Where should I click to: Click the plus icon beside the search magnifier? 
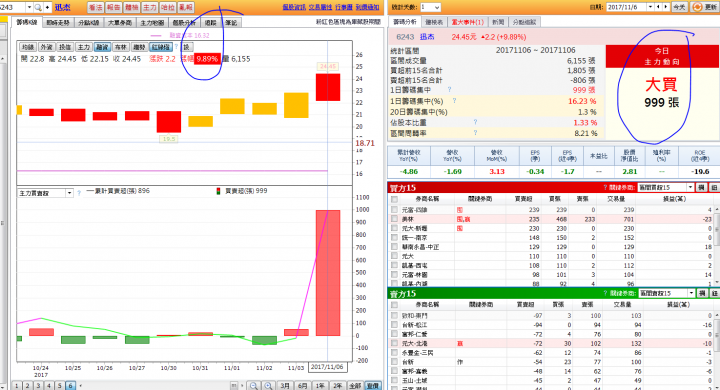pyautogui.click(x=47, y=7)
